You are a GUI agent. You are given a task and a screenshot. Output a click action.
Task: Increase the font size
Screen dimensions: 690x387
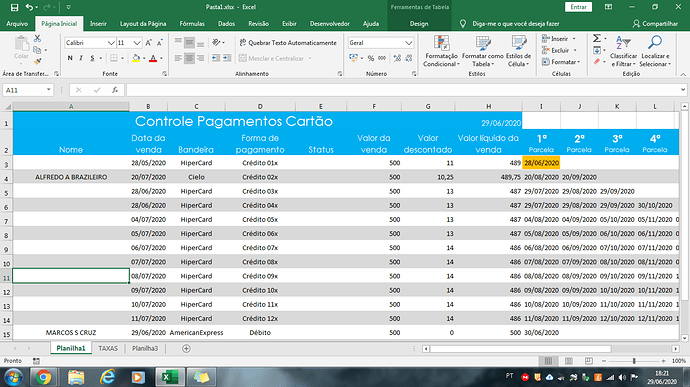coord(148,43)
